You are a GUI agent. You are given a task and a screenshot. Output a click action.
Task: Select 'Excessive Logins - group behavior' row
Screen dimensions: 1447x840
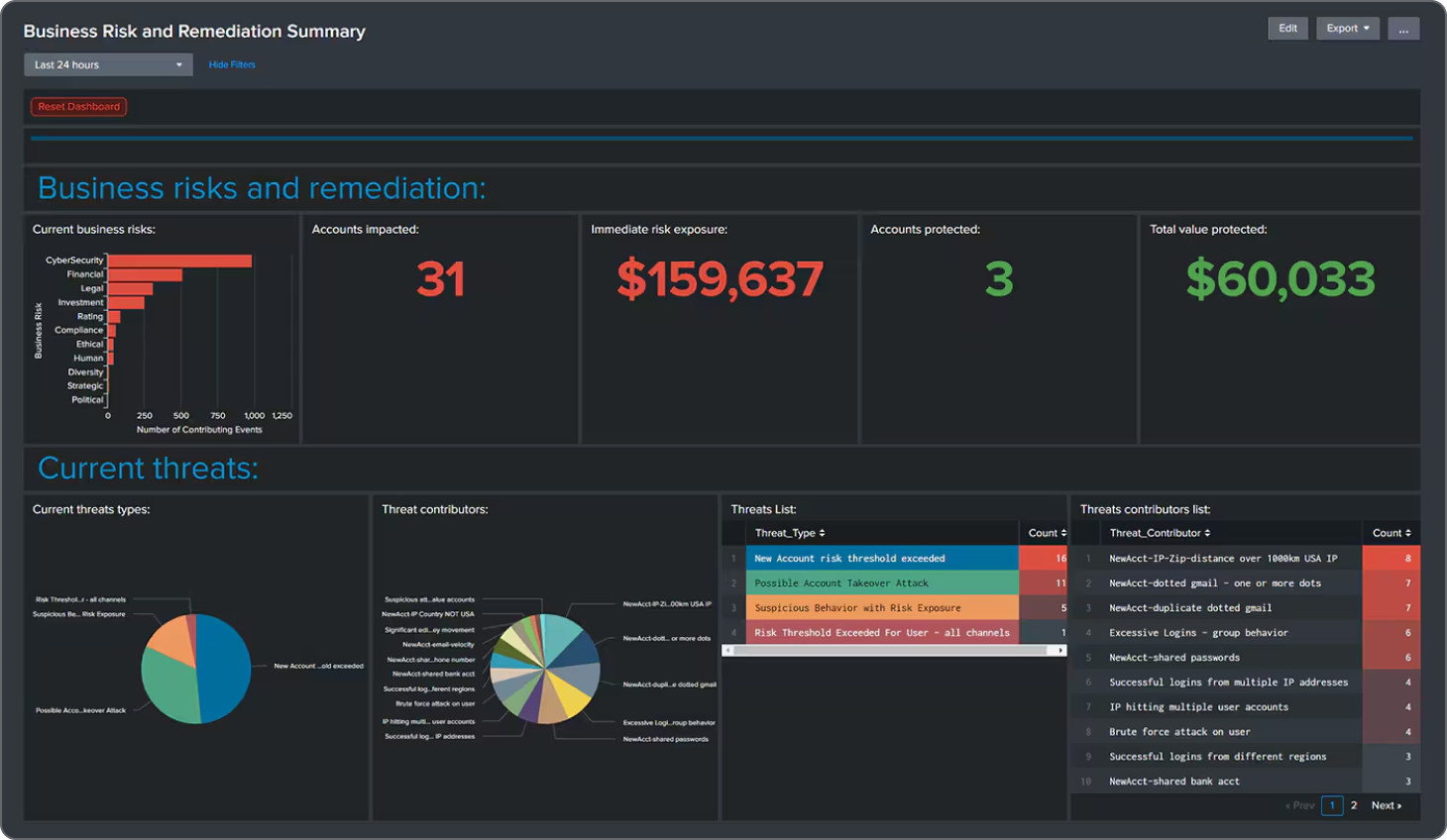pos(1246,633)
